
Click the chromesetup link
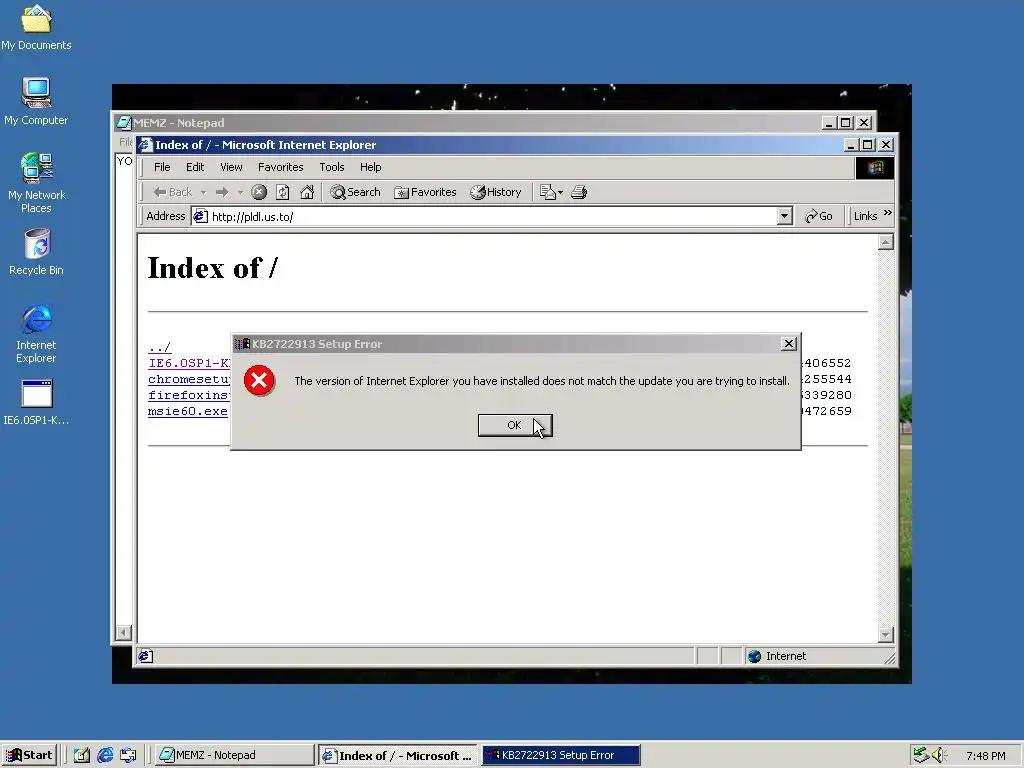(189, 379)
